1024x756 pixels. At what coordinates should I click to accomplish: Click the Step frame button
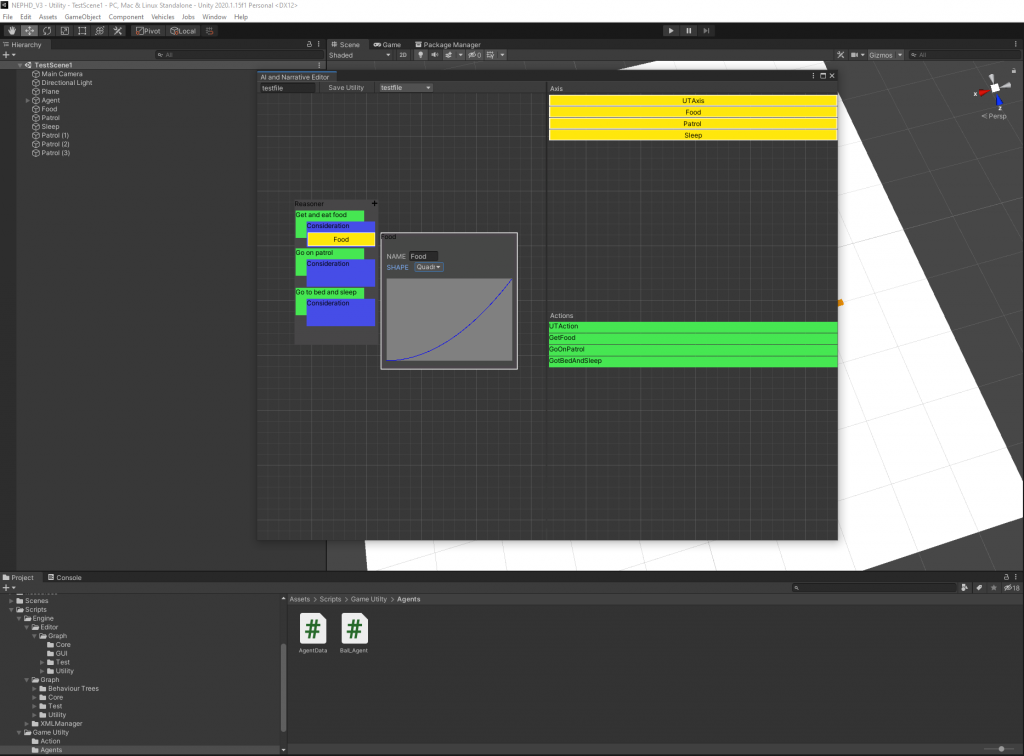pyautogui.click(x=707, y=31)
